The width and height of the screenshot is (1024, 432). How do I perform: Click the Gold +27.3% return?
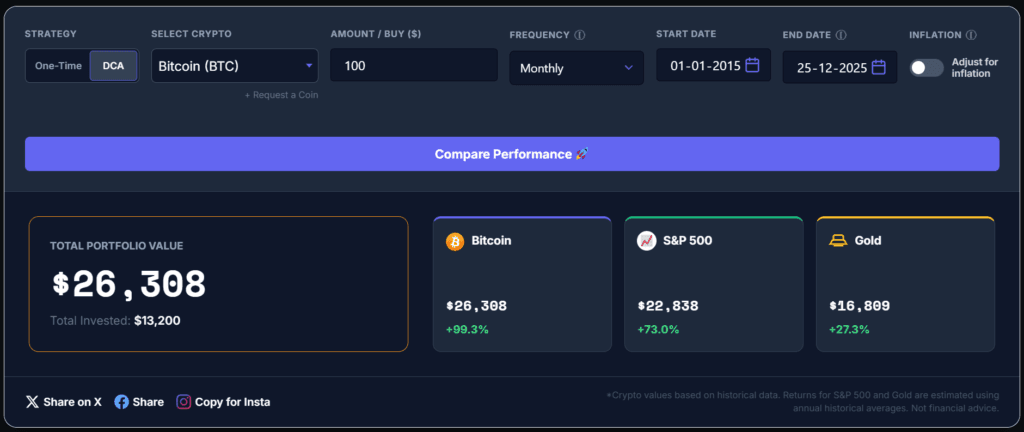(x=850, y=330)
